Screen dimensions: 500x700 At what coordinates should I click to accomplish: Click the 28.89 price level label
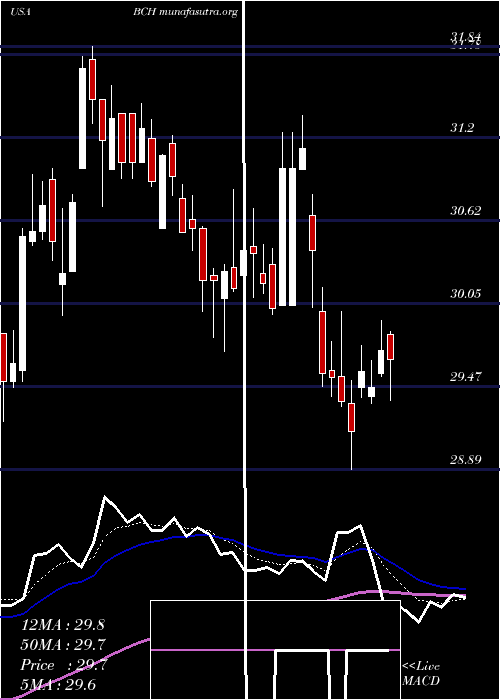(466, 459)
